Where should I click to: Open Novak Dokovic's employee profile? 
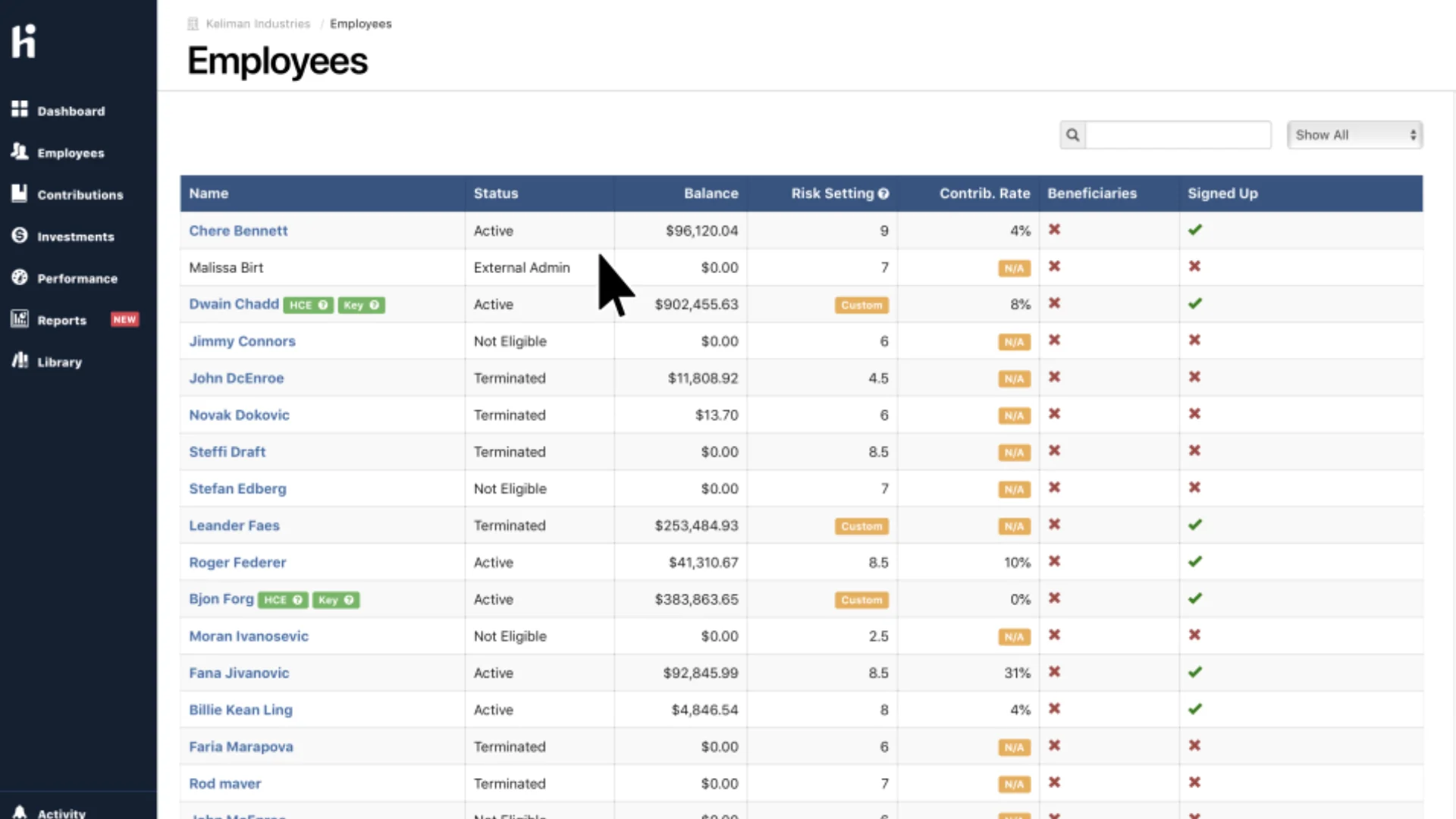239,415
